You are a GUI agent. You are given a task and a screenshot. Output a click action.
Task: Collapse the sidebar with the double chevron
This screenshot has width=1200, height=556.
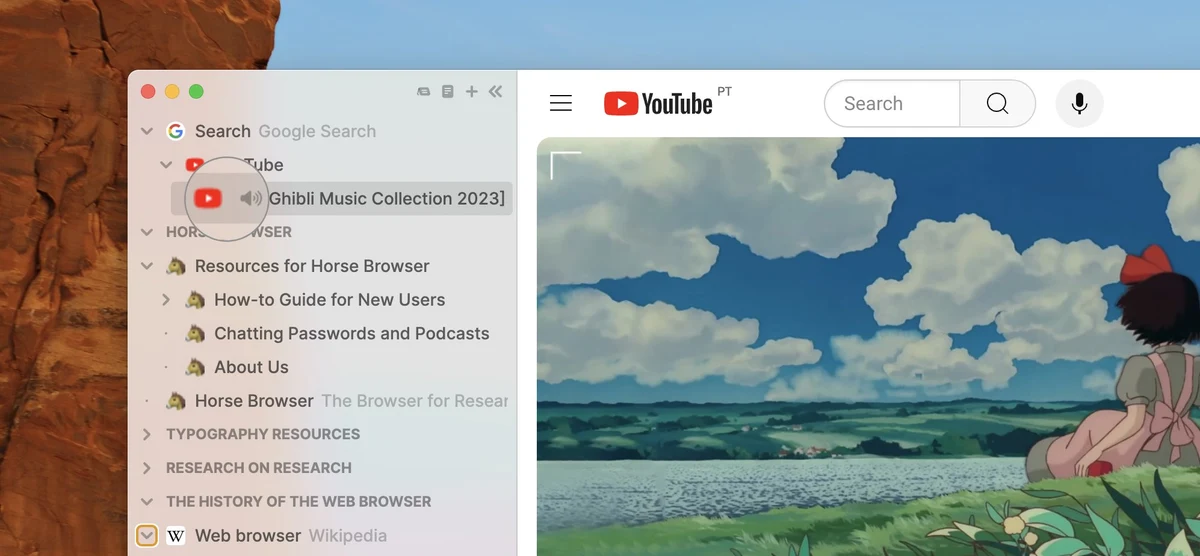[x=495, y=92]
